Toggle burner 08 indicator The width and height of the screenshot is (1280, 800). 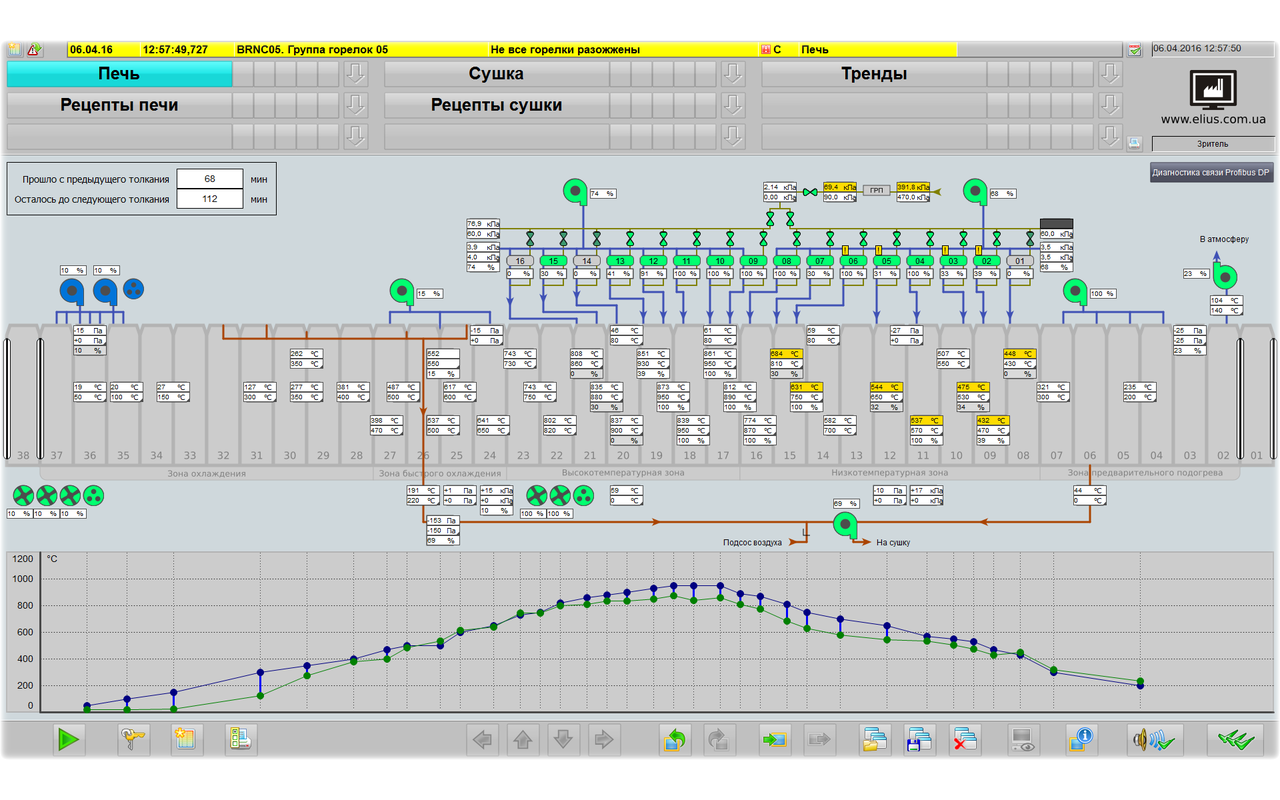[785, 261]
